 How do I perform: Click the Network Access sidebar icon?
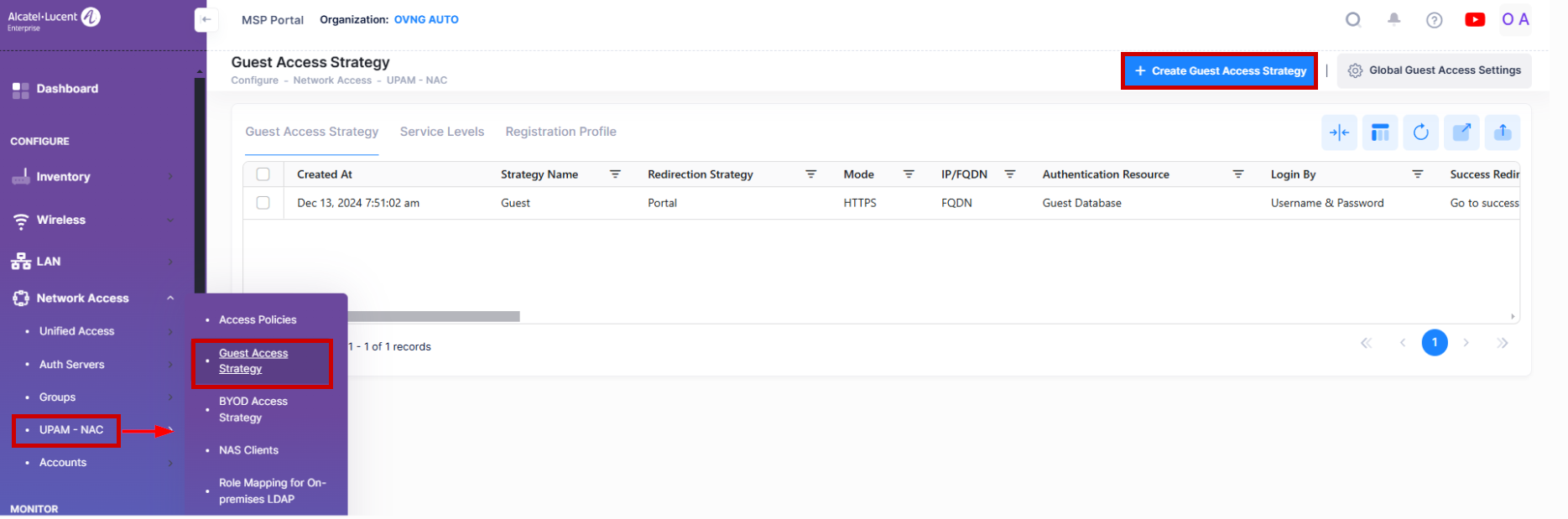click(x=21, y=298)
